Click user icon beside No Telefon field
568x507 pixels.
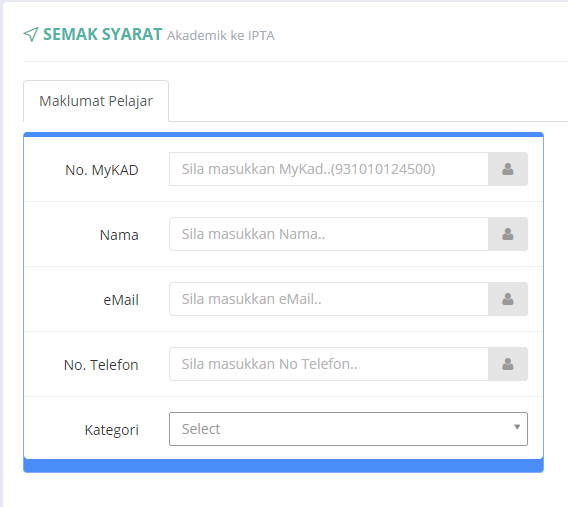[508, 364]
